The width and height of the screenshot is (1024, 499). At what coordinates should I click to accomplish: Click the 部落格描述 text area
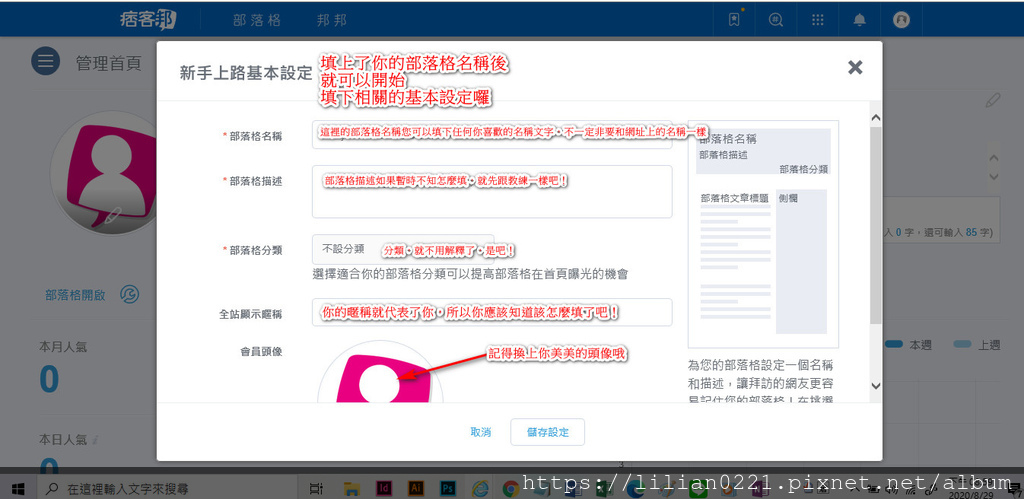[492, 191]
